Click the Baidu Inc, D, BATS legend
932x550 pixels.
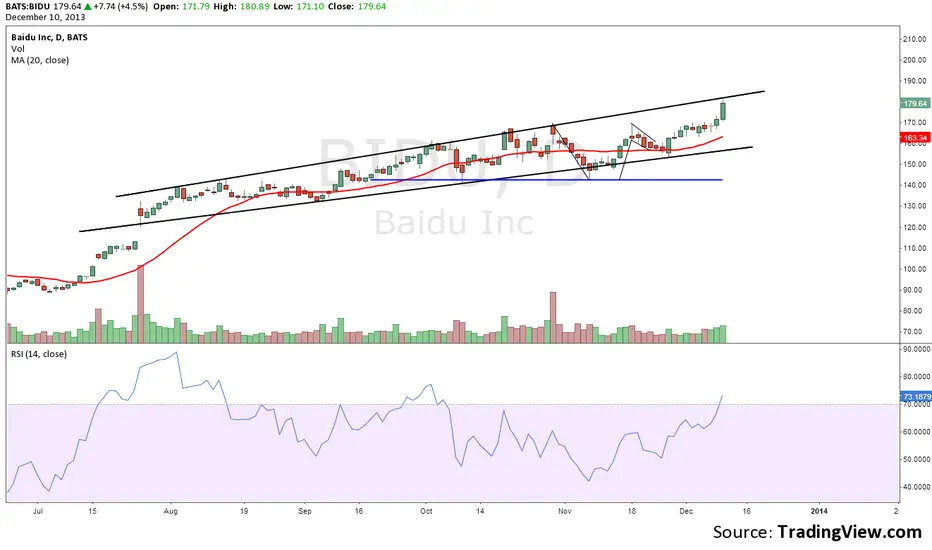tap(49, 37)
